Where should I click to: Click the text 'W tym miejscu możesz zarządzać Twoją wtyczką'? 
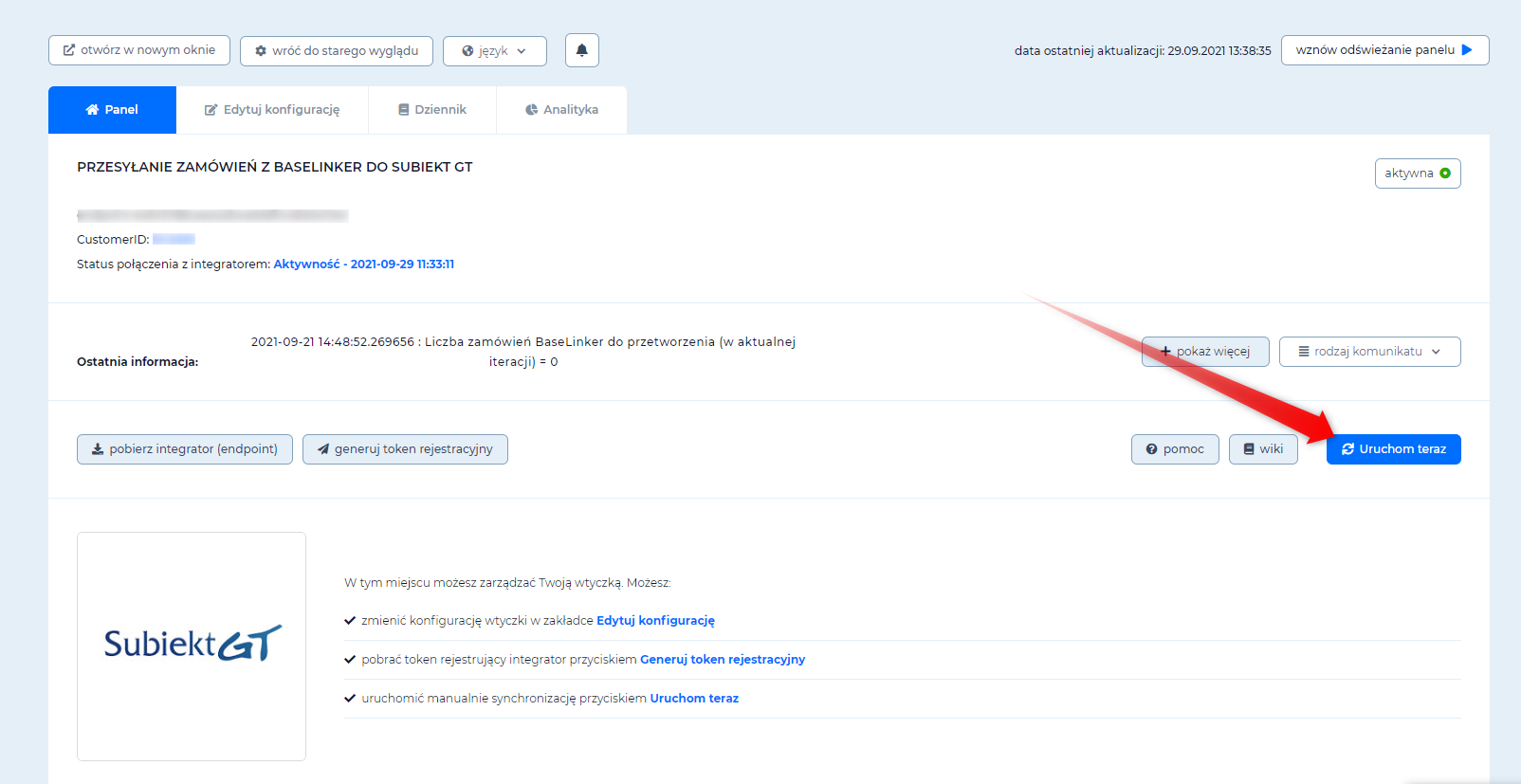point(507,583)
